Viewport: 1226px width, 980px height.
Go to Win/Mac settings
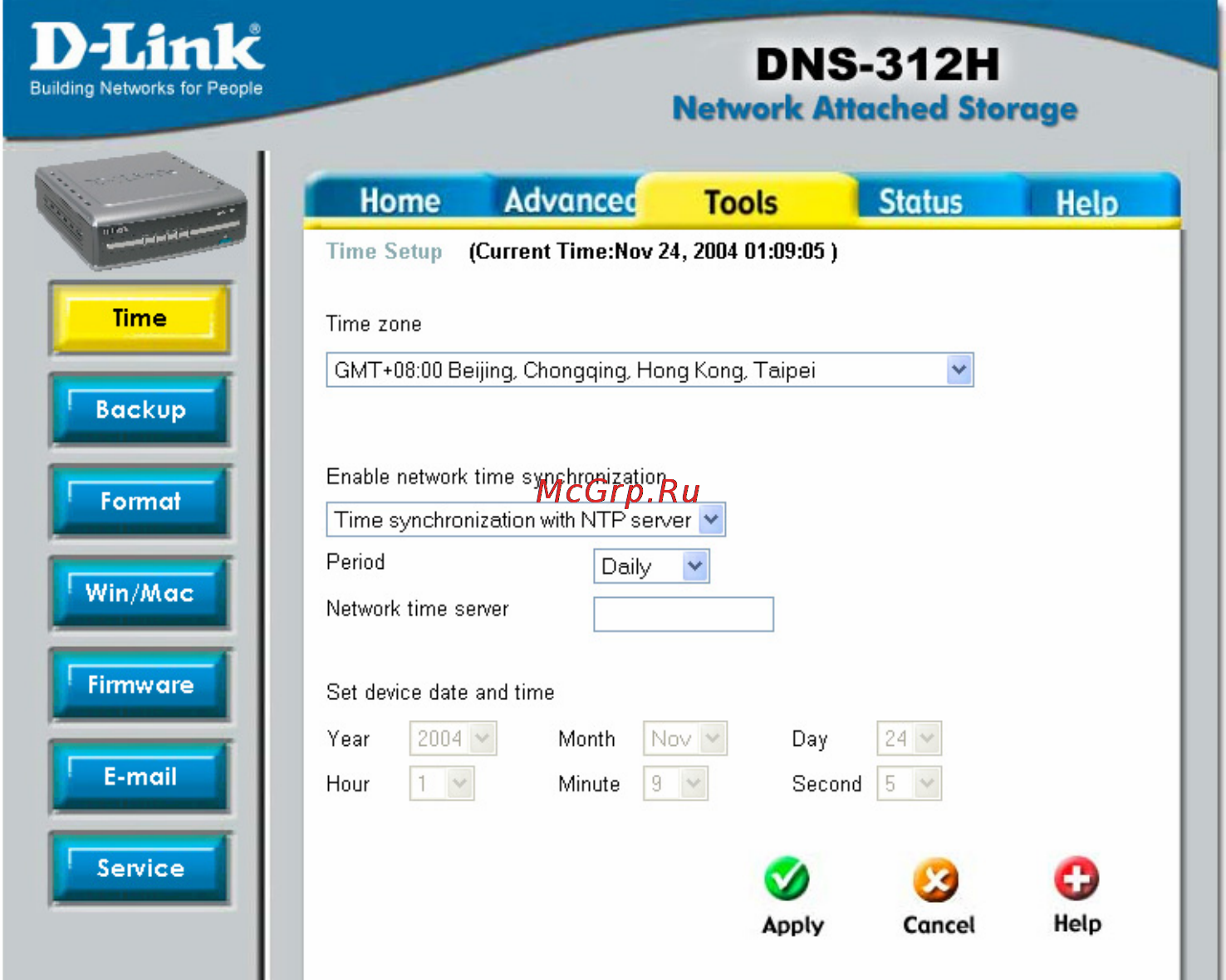[140, 593]
